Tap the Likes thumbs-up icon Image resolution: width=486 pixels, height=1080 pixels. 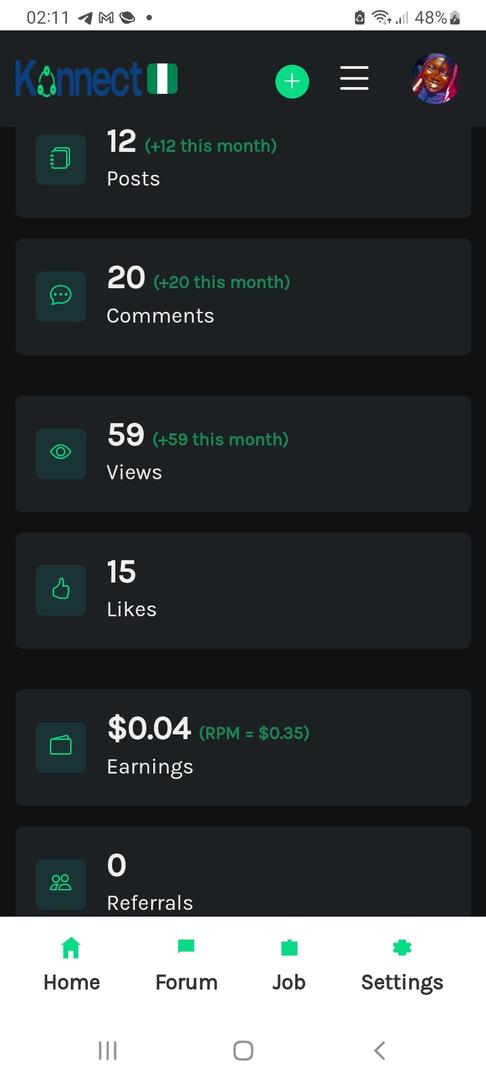[x=61, y=590]
